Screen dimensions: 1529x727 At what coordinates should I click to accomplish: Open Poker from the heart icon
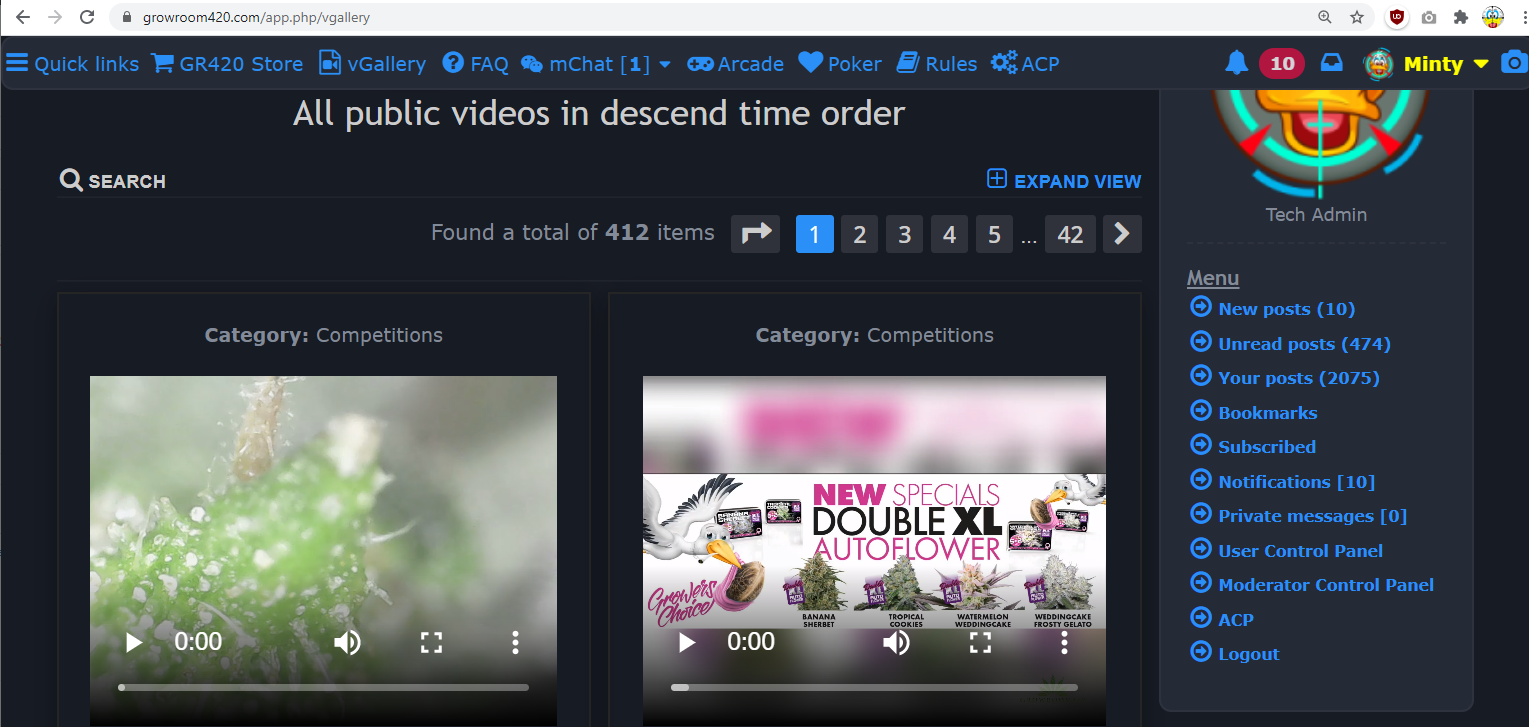coord(840,64)
